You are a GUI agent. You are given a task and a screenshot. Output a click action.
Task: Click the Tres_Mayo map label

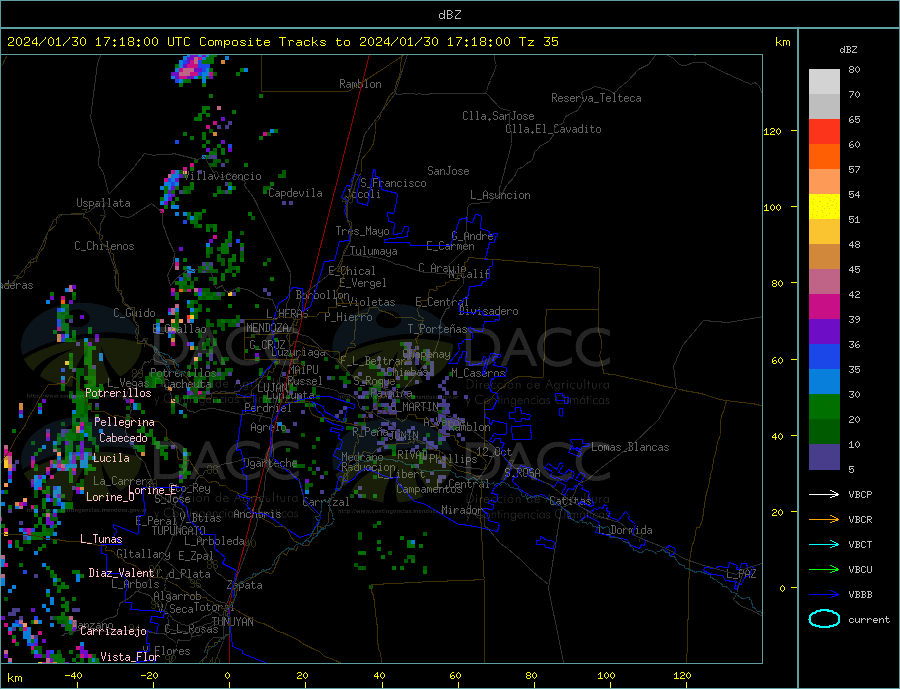(x=362, y=231)
